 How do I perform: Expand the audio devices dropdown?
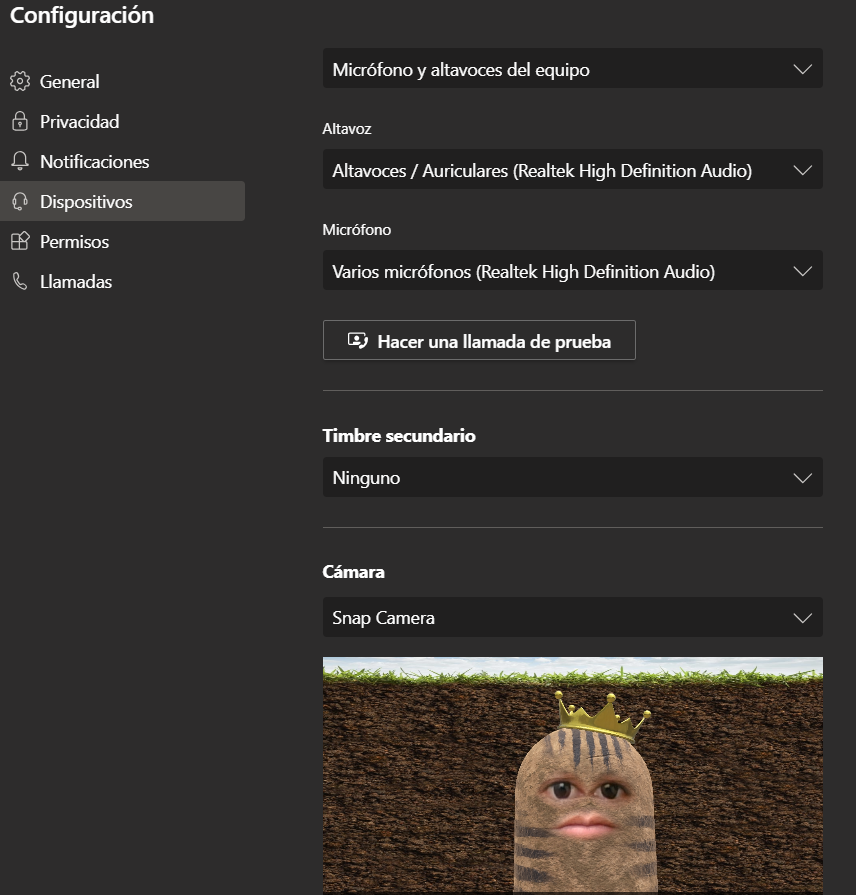tap(572, 68)
